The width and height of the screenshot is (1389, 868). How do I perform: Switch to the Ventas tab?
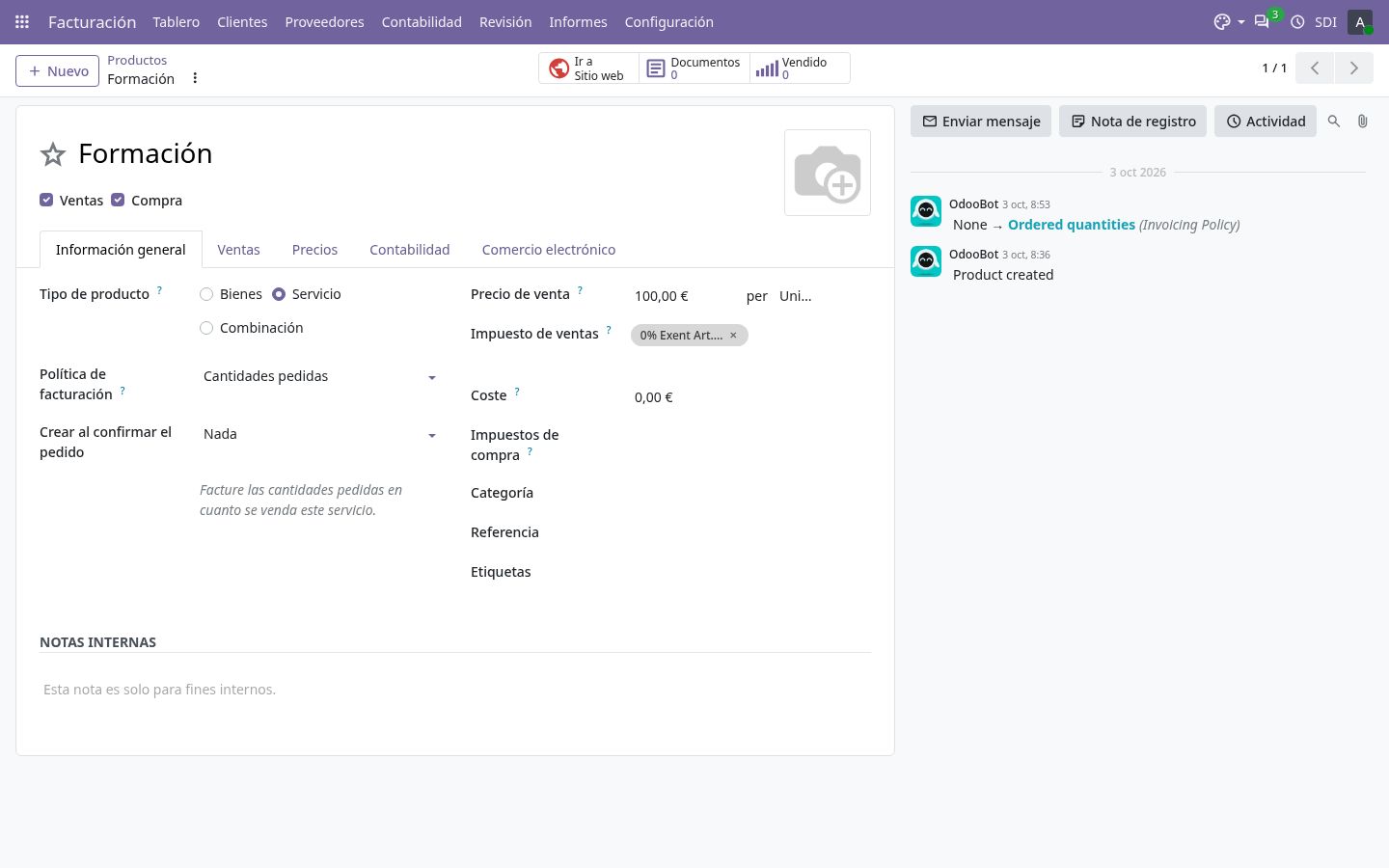point(238,250)
